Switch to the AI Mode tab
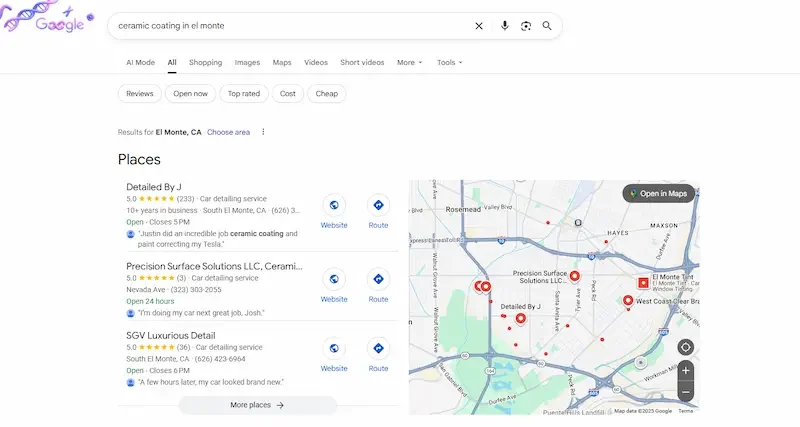Viewport: 800px width, 427px height. 140,62
